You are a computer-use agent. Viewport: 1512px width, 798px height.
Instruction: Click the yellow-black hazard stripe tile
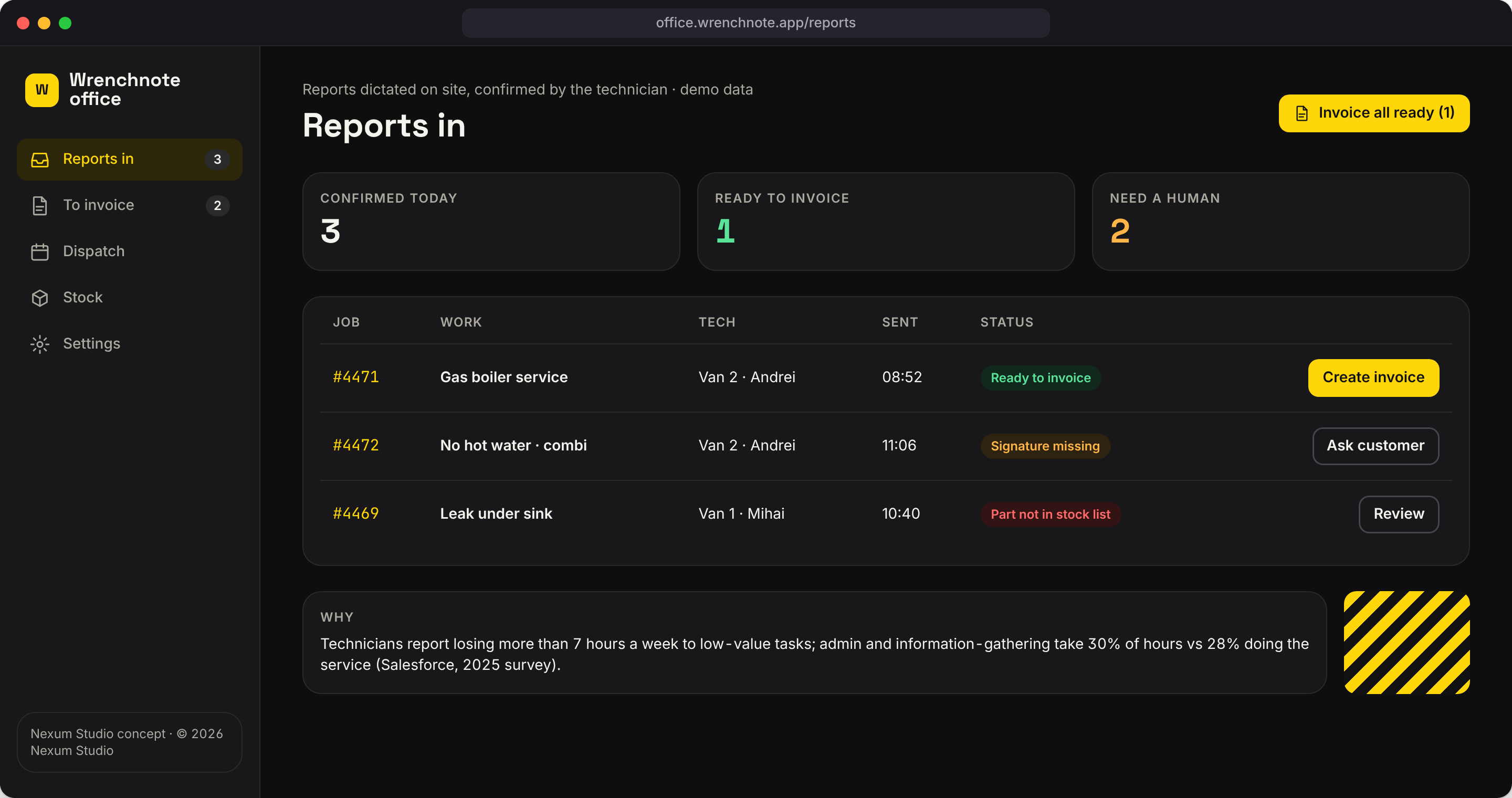pos(1407,643)
